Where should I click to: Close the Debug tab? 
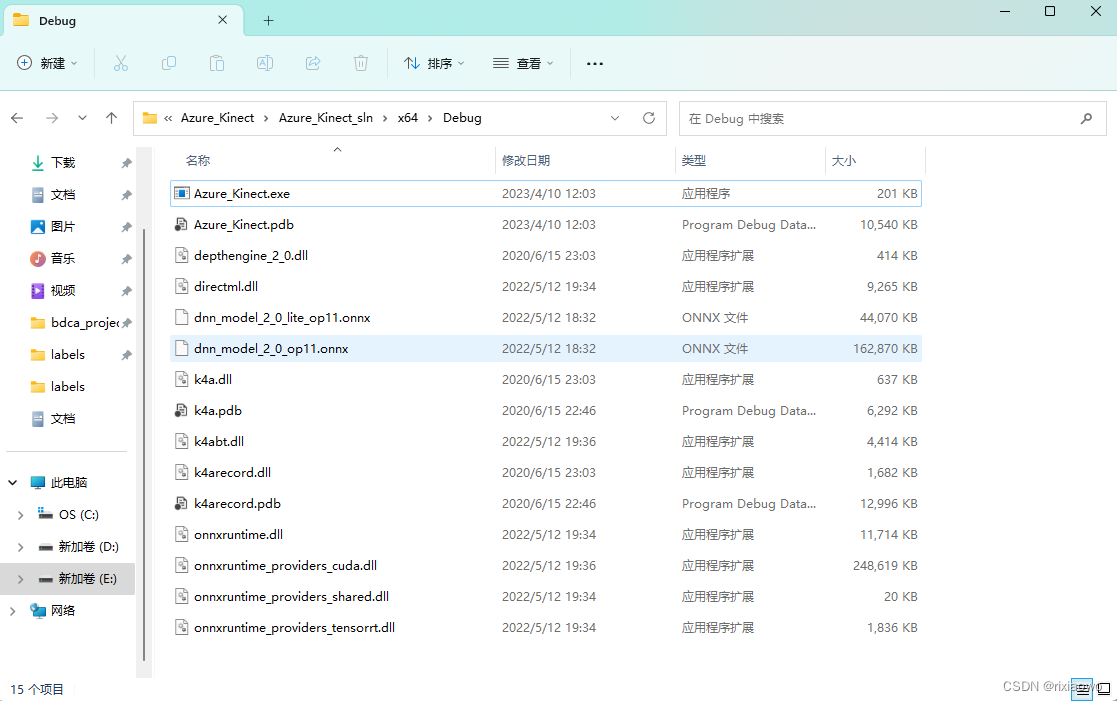[223, 20]
